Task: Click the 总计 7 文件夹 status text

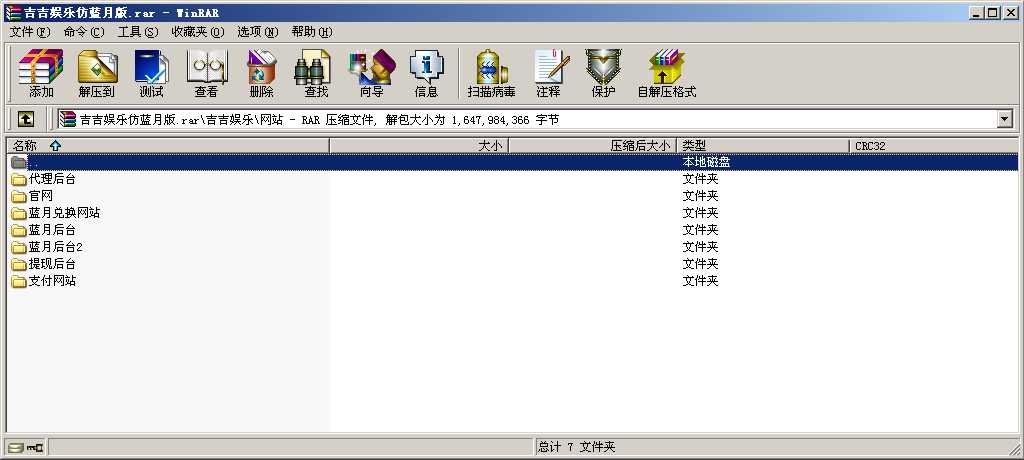Action: (x=576, y=448)
